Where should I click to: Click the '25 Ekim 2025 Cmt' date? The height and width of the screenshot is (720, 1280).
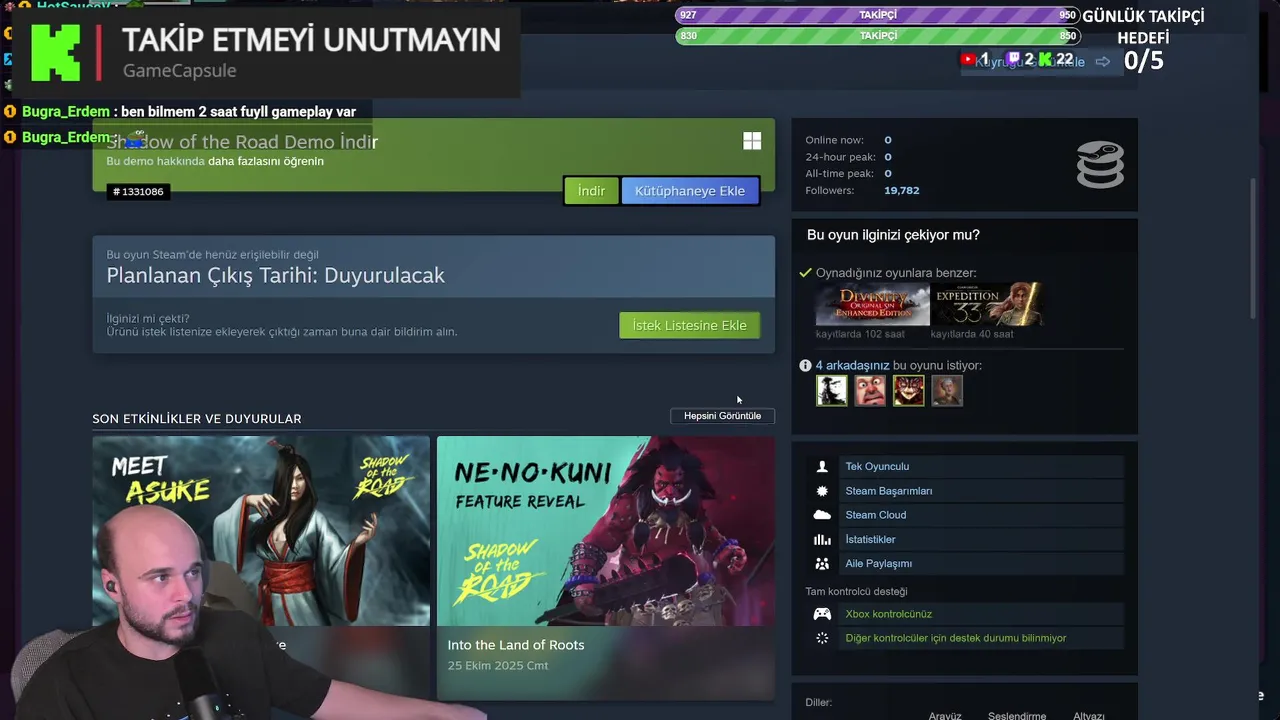point(498,666)
